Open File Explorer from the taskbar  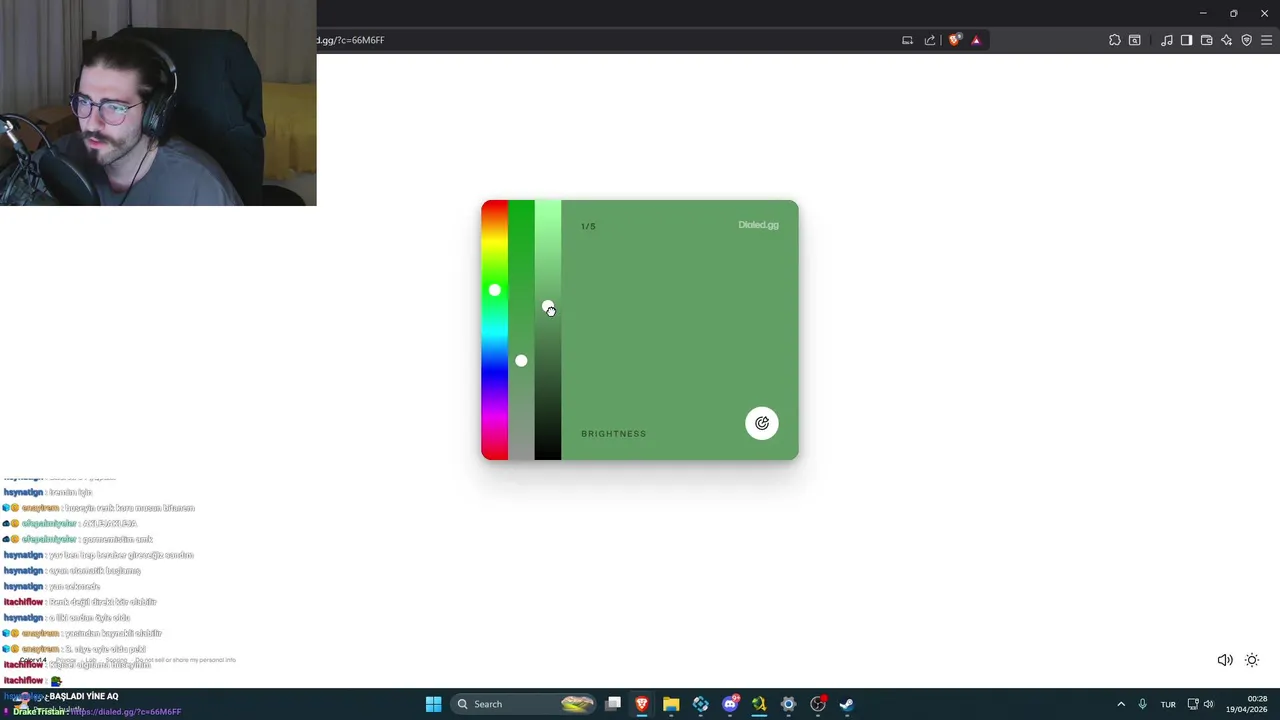(671, 704)
